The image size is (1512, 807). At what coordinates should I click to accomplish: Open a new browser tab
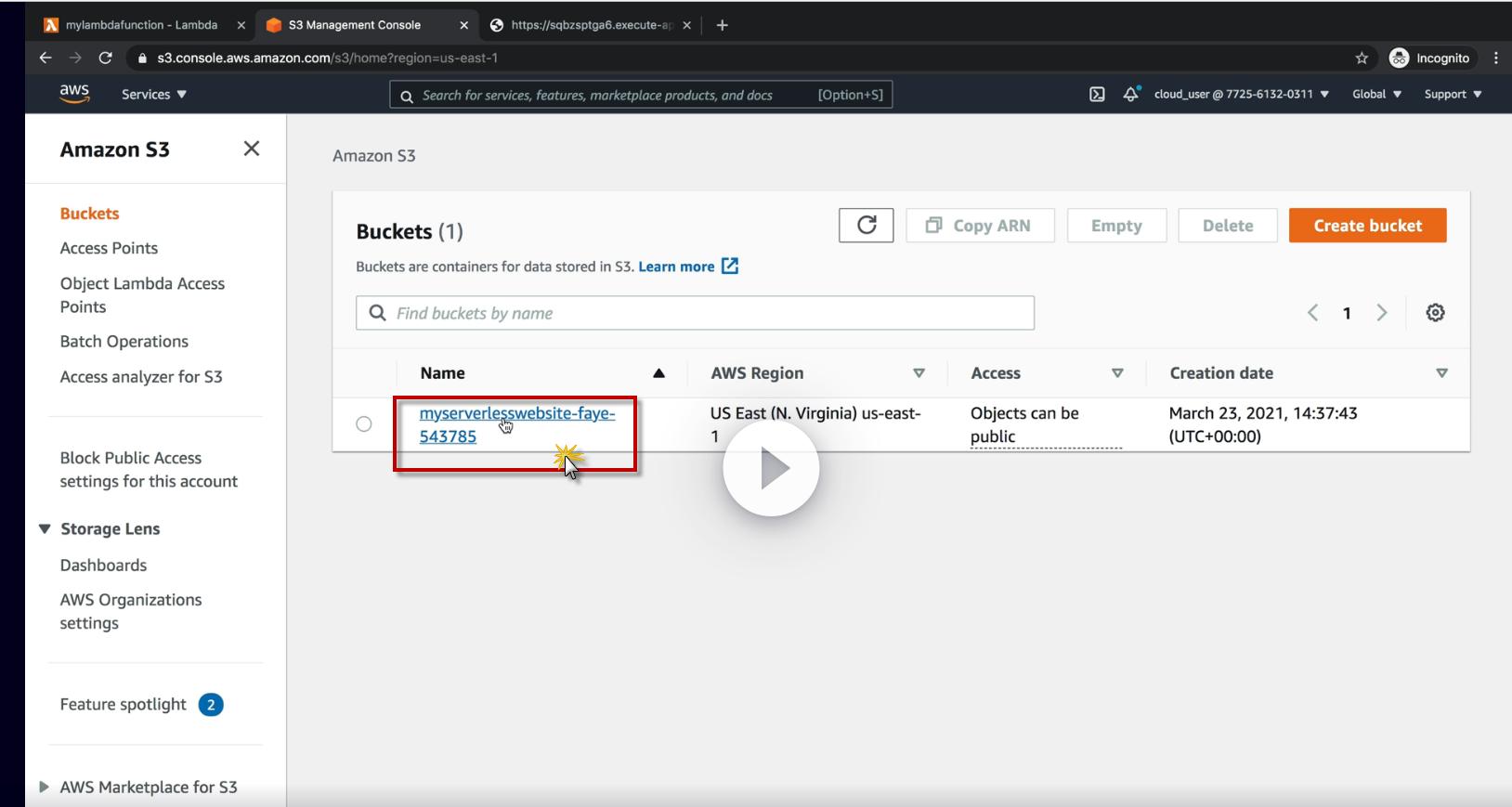pos(722,25)
